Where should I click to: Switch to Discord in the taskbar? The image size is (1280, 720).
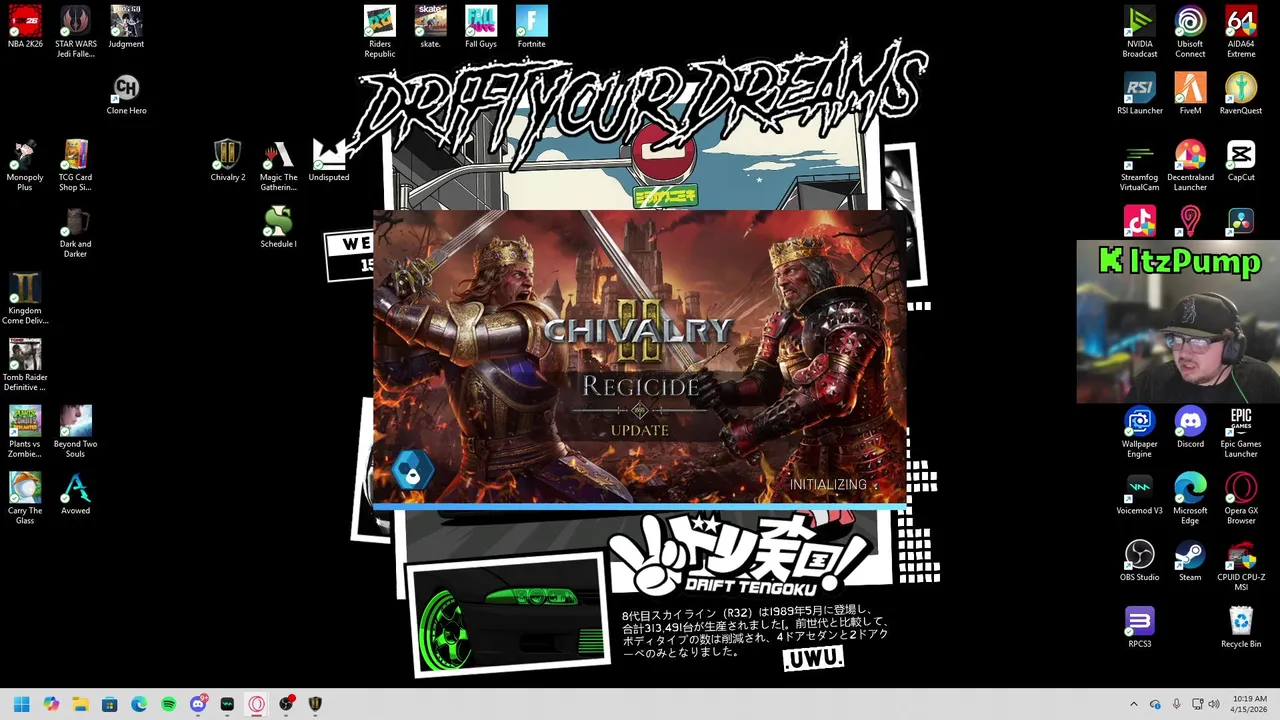[x=198, y=704]
